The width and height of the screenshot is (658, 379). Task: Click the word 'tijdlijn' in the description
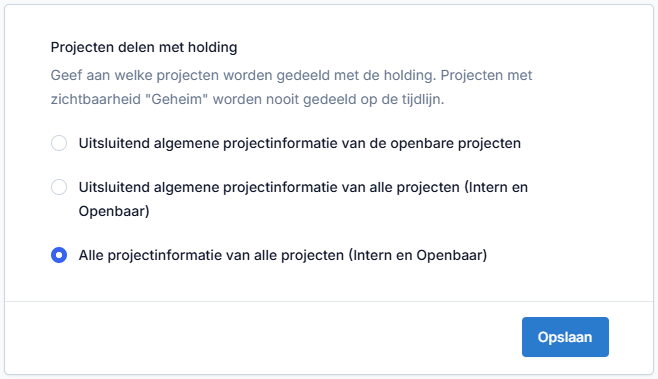pyautogui.click(x=420, y=99)
